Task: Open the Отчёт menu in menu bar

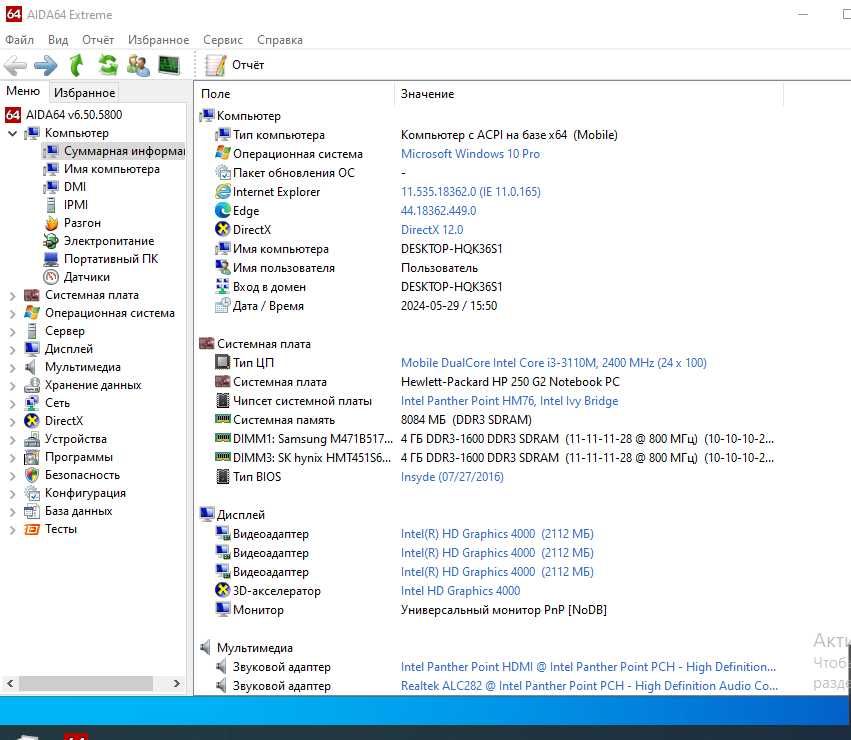Action: click(98, 40)
